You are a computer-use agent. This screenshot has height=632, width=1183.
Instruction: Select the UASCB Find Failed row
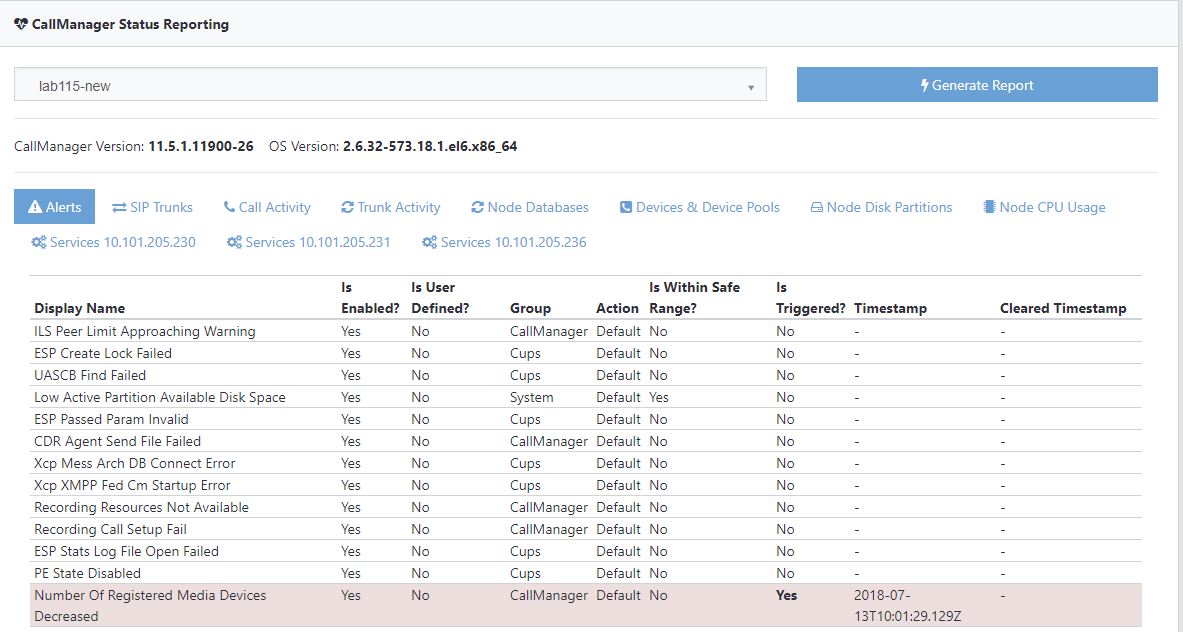[x=585, y=375]
